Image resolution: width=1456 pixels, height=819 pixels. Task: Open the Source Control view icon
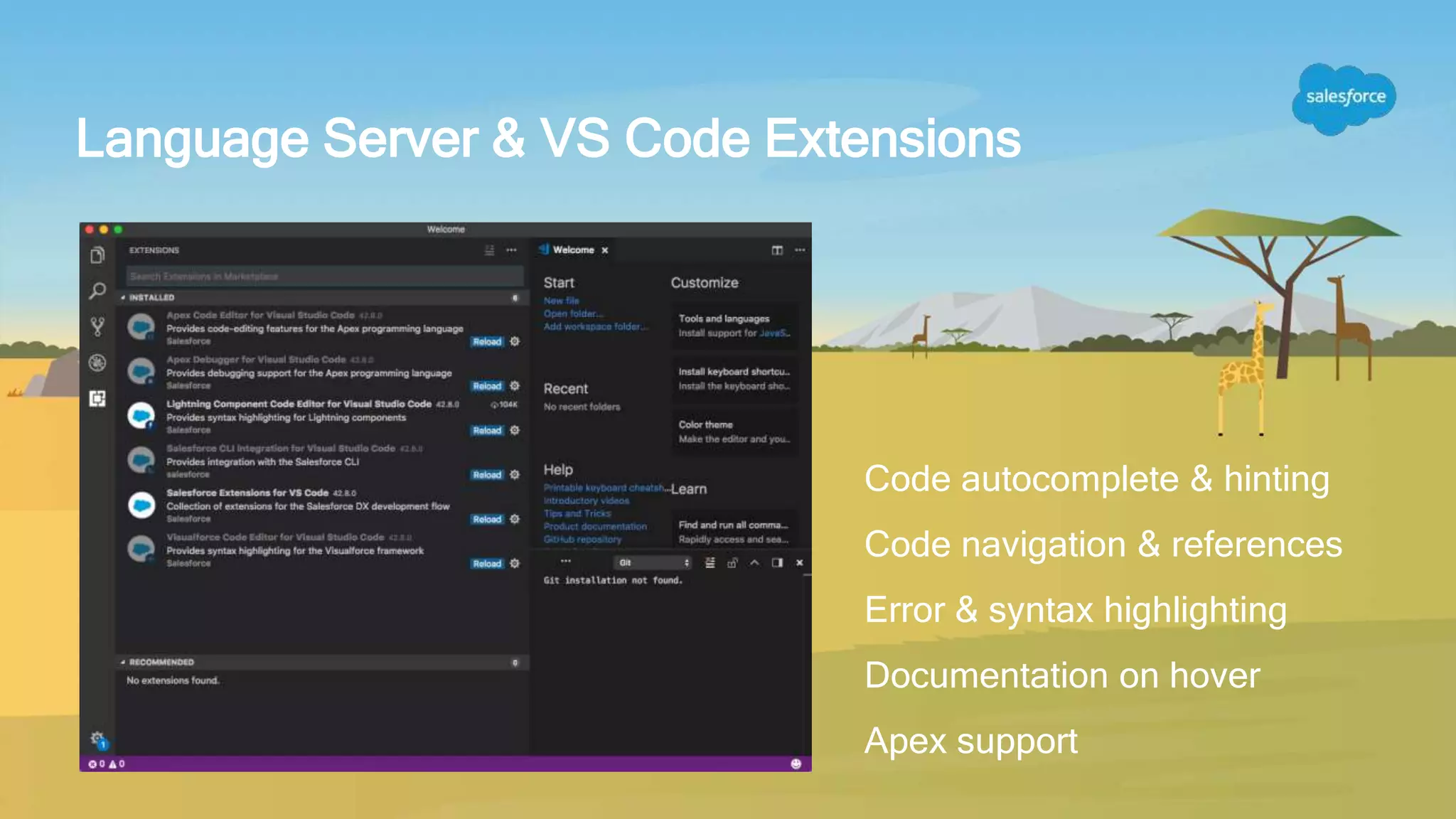97,326
